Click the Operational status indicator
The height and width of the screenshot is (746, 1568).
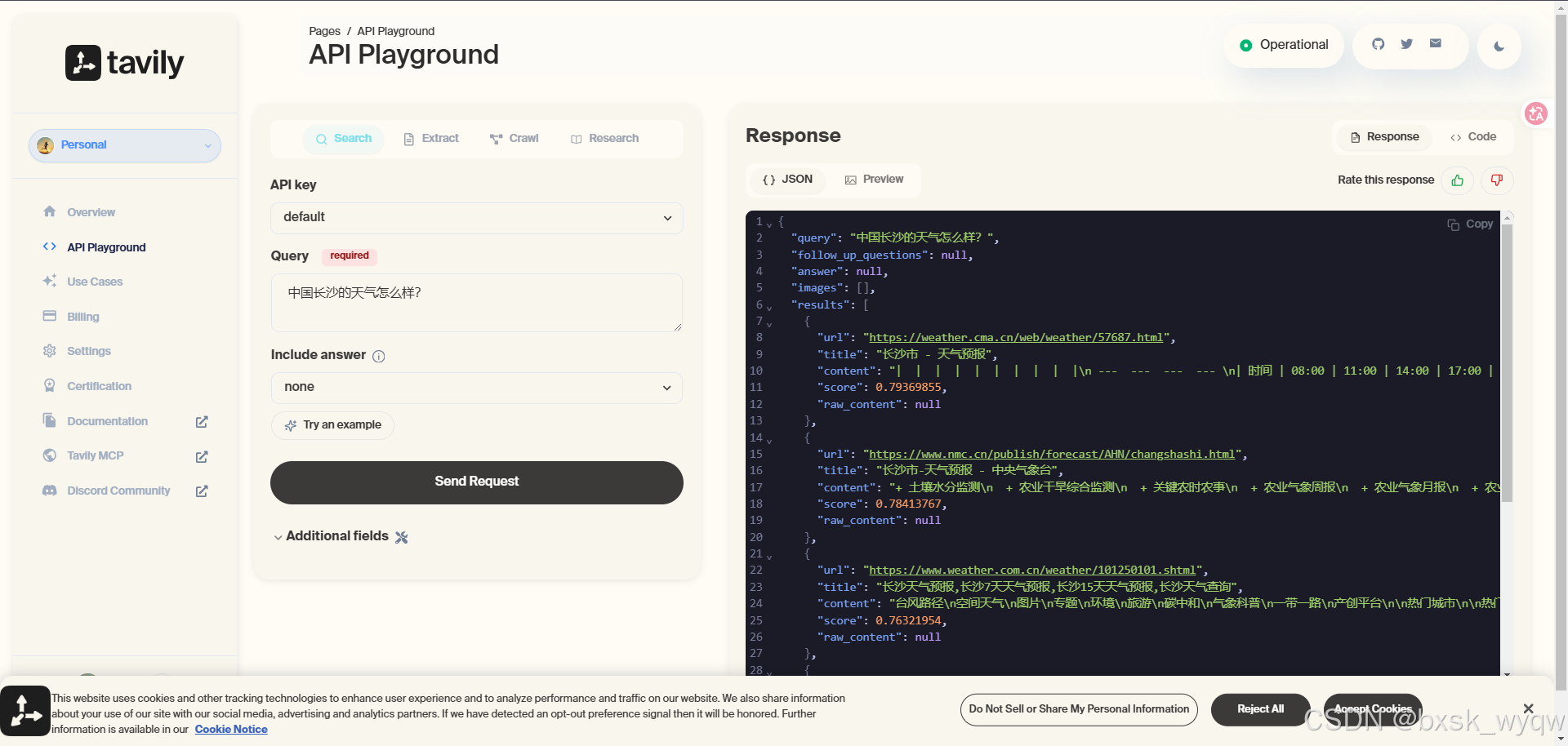pos(1284,45)
